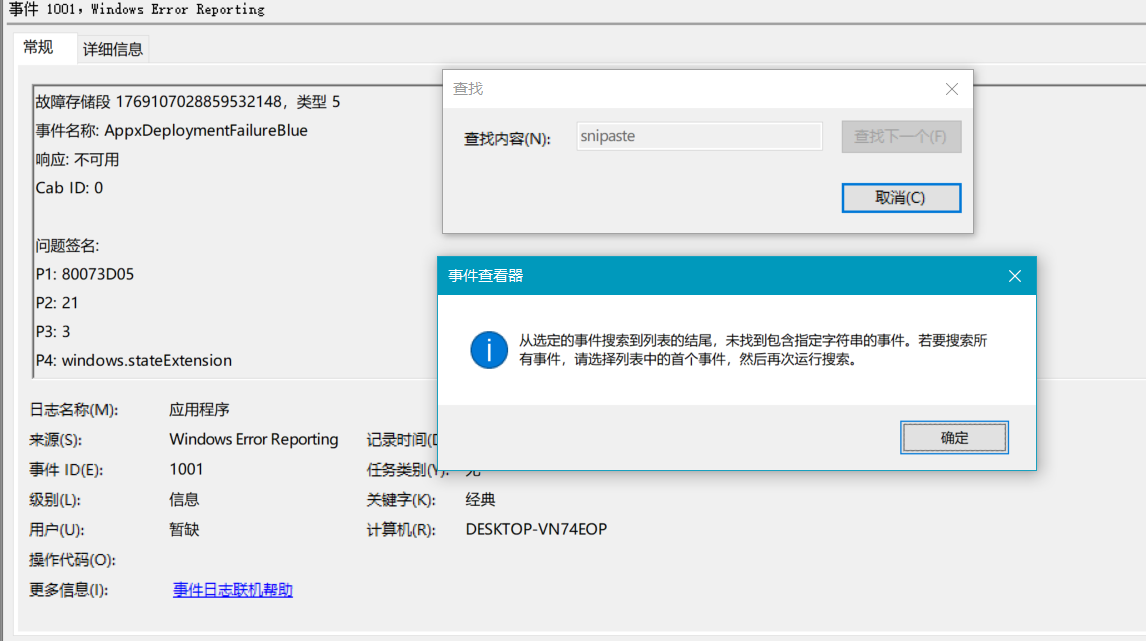Click inside the 查找内容 search field

pos(698,135)
